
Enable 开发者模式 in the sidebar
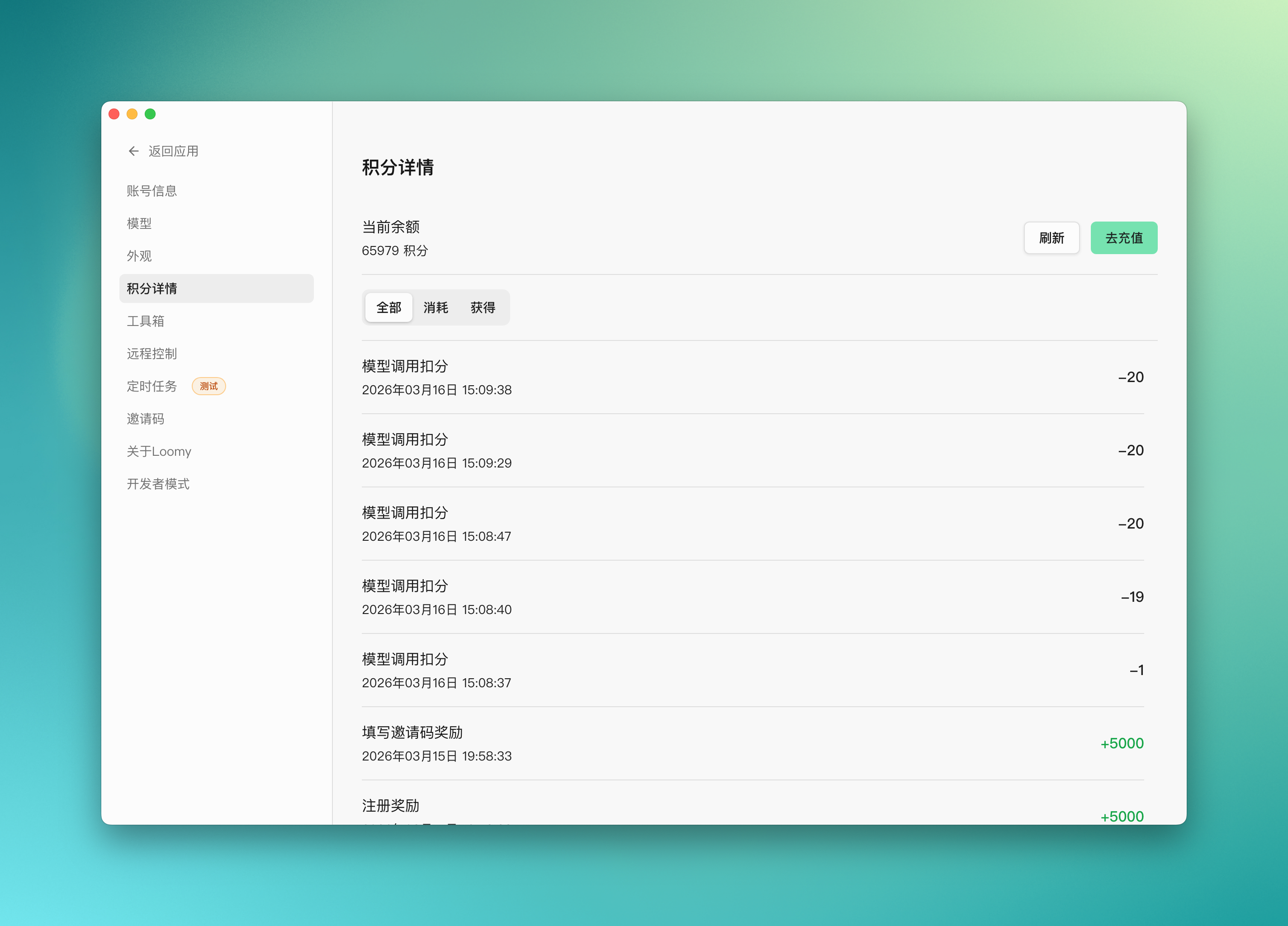pos(158,484)
